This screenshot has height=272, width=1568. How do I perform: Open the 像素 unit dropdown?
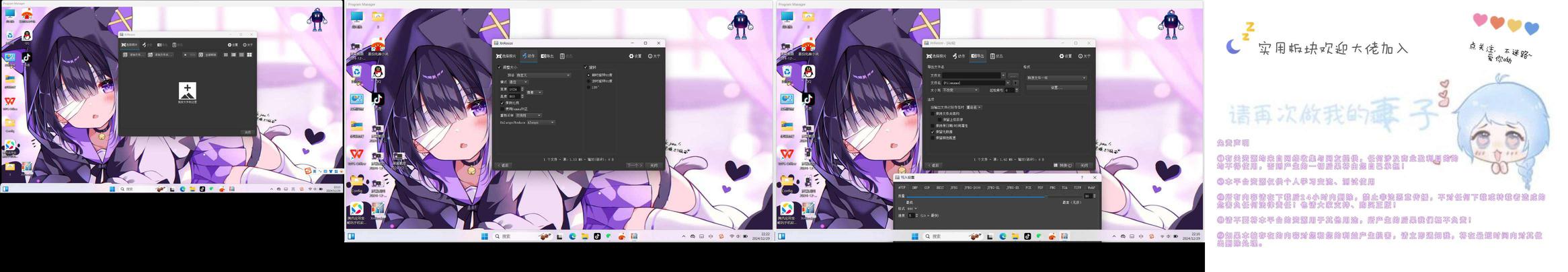pyautogui.click(x=535, y=92)
